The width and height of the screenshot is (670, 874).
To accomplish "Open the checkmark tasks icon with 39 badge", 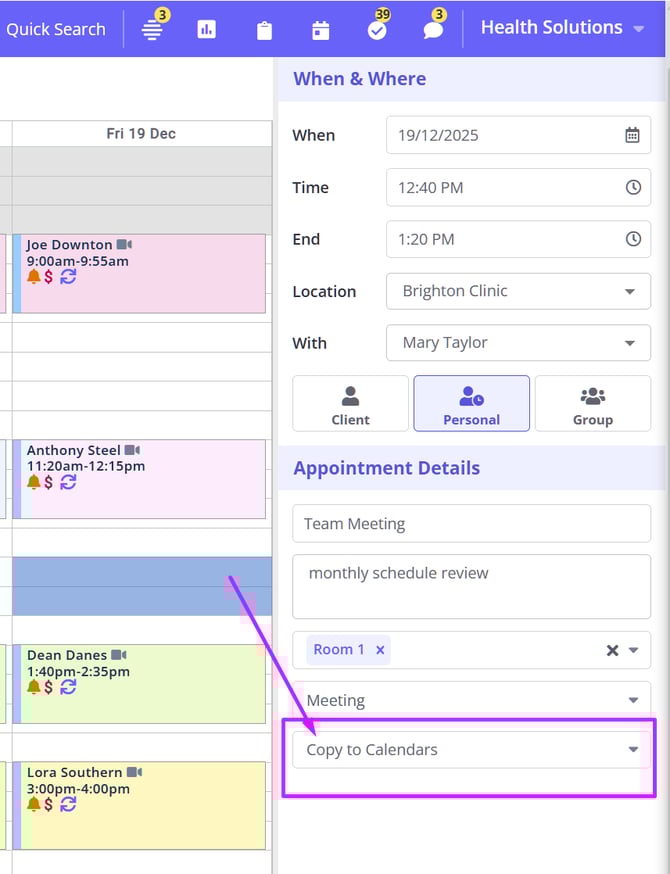I will [377, 30].
